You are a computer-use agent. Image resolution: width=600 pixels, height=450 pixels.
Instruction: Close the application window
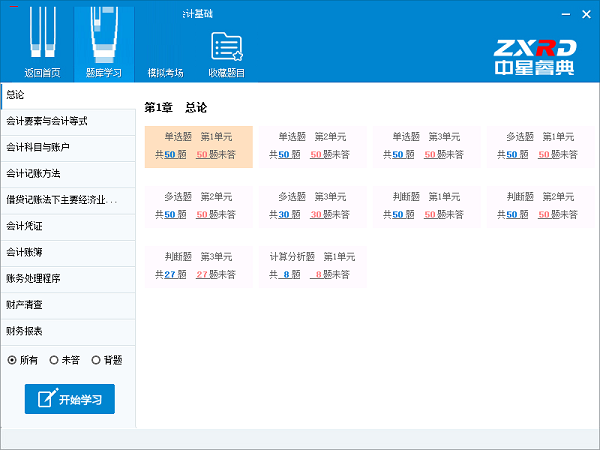tap(586, 17)
